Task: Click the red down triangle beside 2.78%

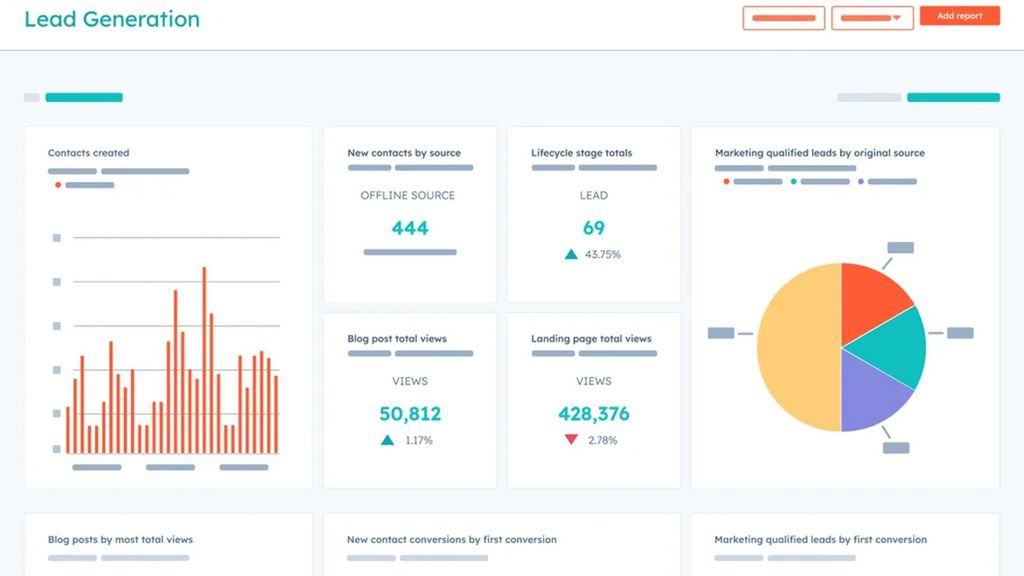Action: click(571, 440)
